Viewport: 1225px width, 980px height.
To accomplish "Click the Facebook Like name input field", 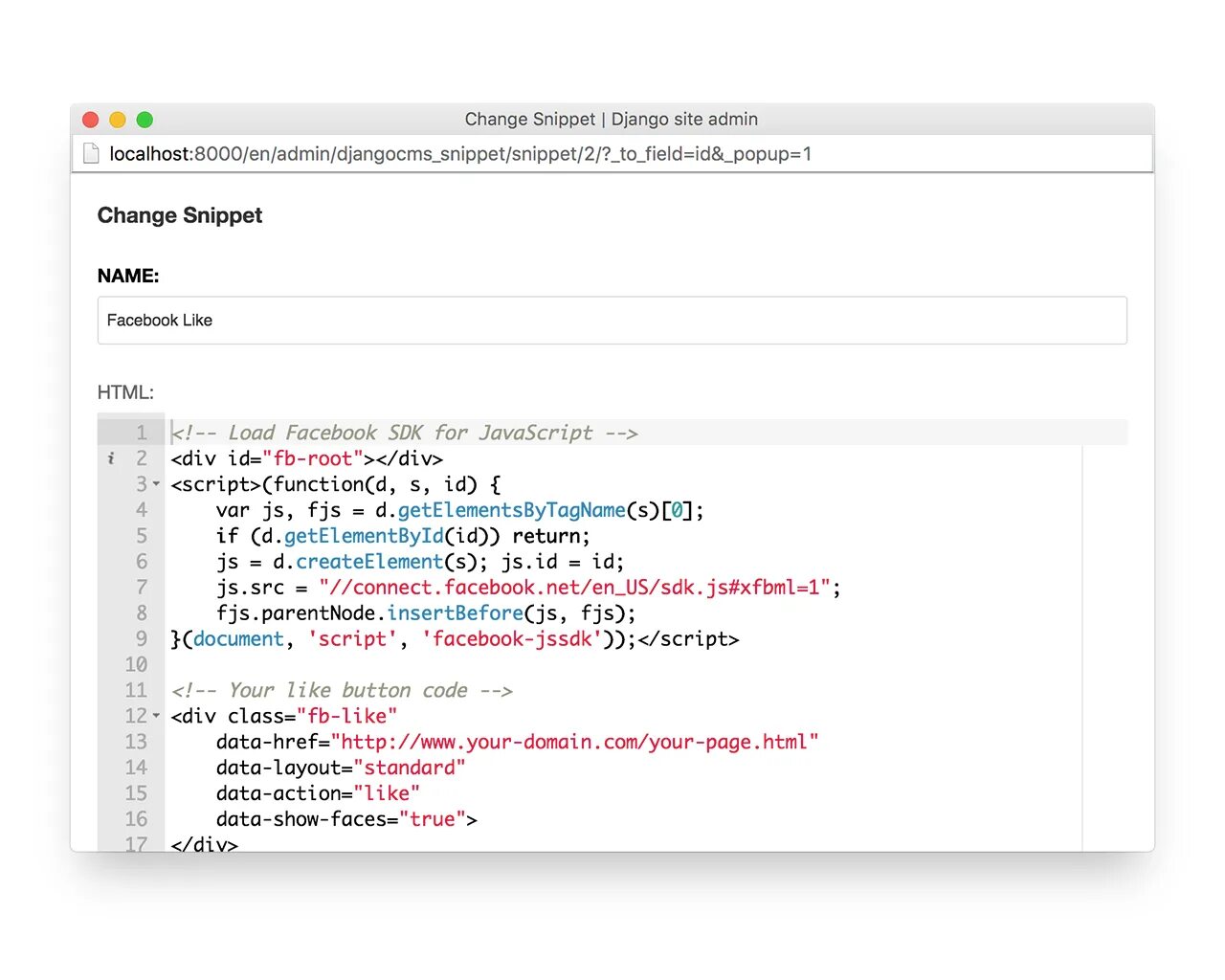I will pyautogui.click(x=612, y=320).
